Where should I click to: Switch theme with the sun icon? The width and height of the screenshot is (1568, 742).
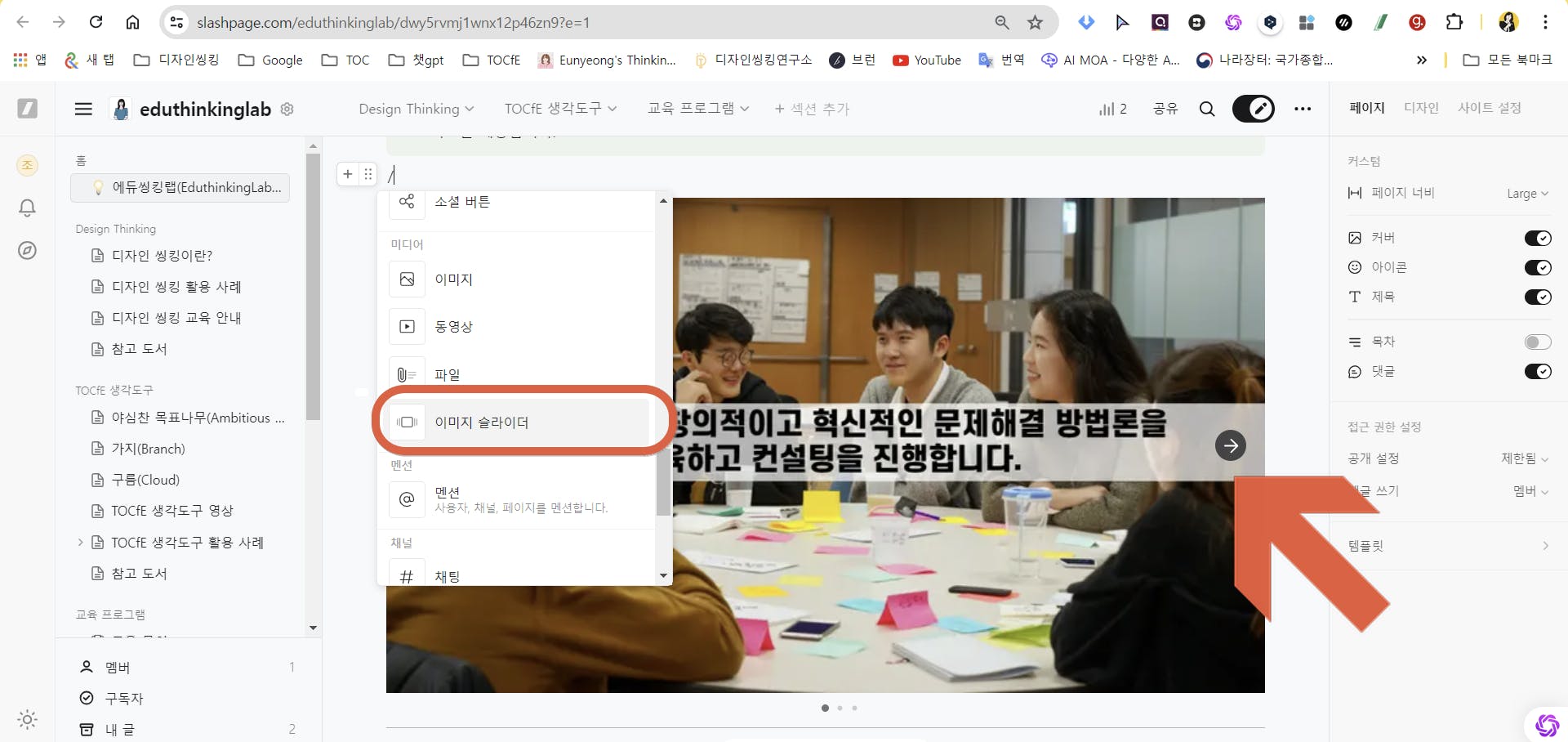(x=27, y=719)
